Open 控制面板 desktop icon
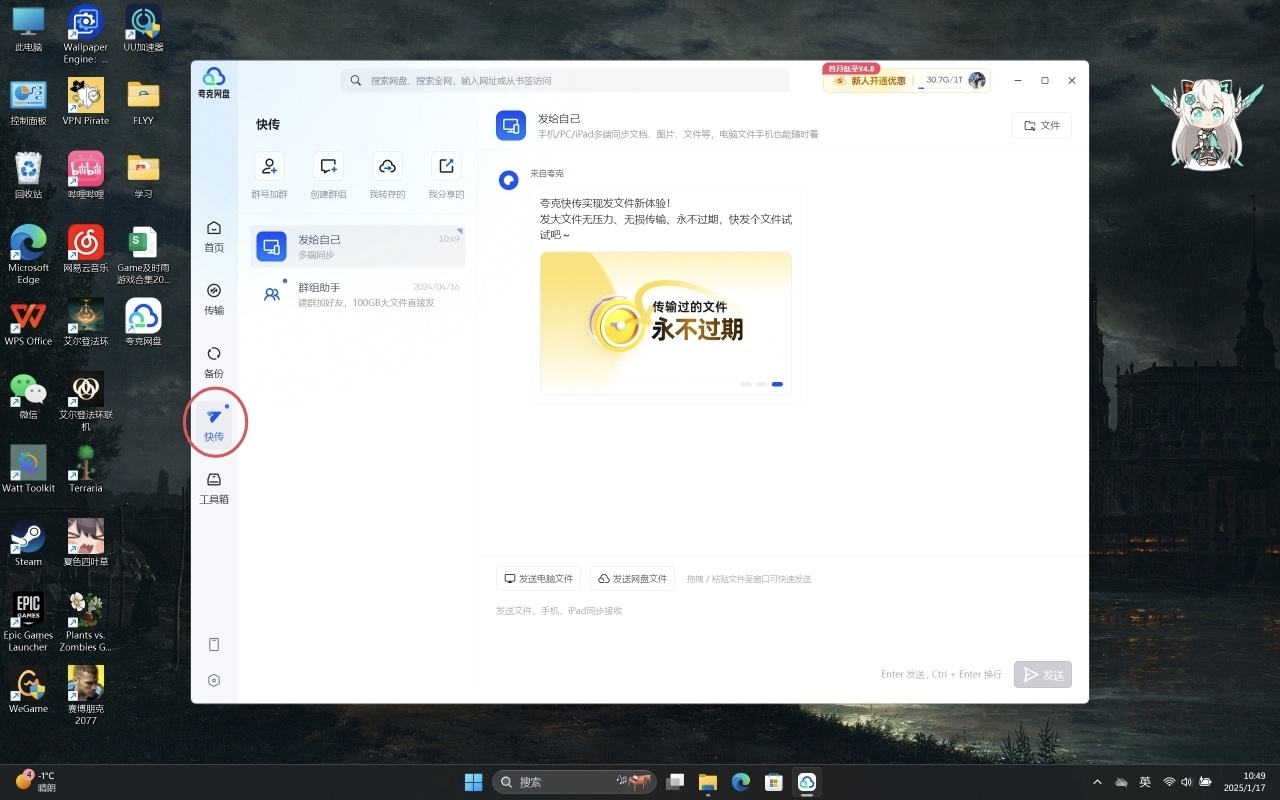This screenshot has width=1280, height=800. (28, 103)
